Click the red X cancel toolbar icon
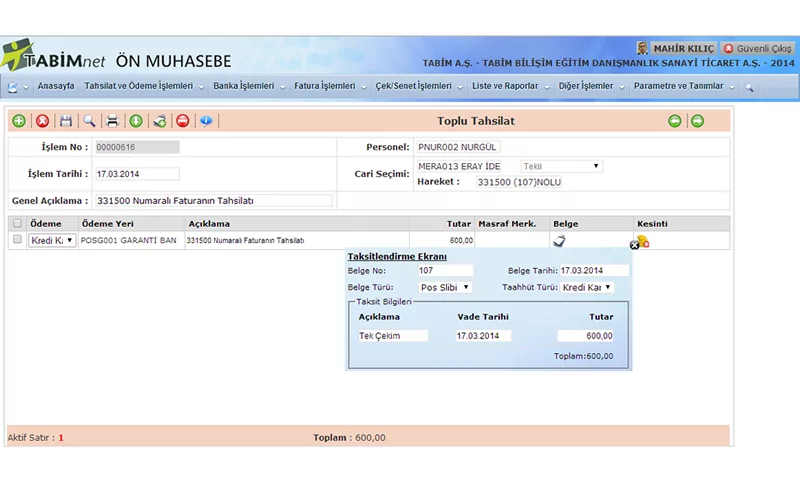 pyautogui.click(x=42, y=121)
